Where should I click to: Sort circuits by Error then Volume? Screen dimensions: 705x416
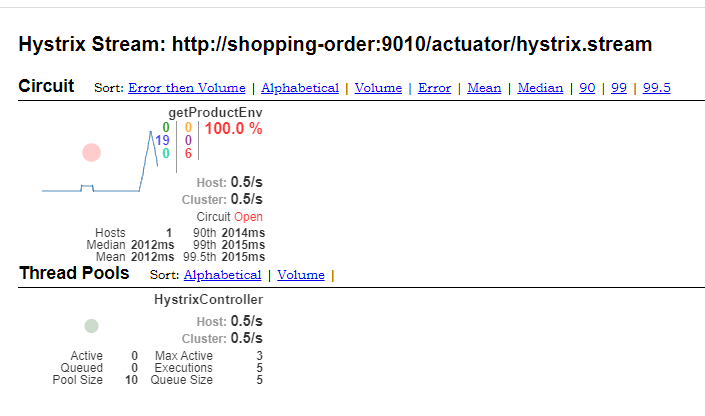pyautogui.click(x=187, y=88)
